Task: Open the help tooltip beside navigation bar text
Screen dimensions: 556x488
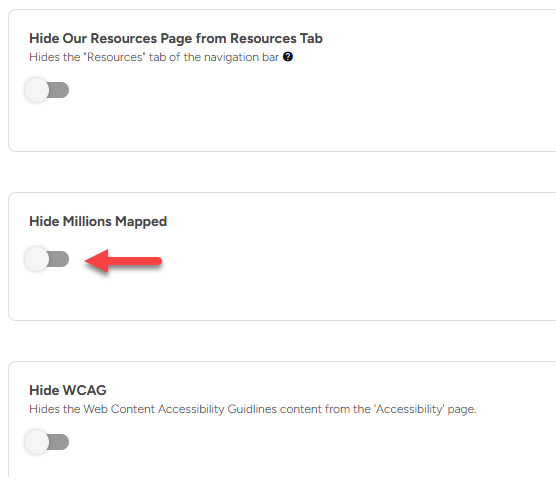Action: click(288, 57)
